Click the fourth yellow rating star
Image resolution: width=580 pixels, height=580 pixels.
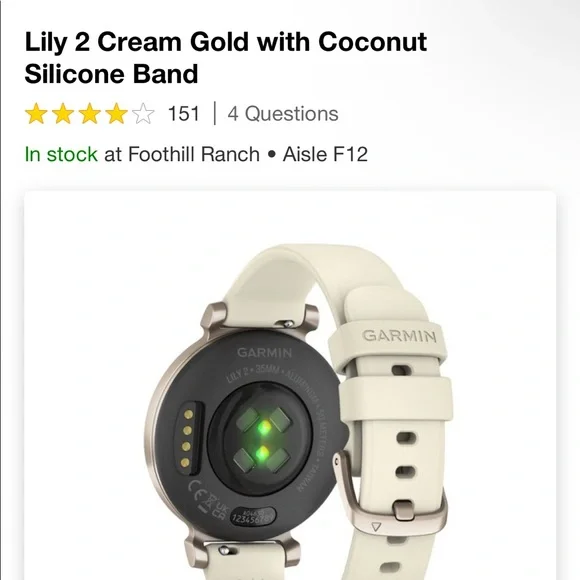[116, 114]
